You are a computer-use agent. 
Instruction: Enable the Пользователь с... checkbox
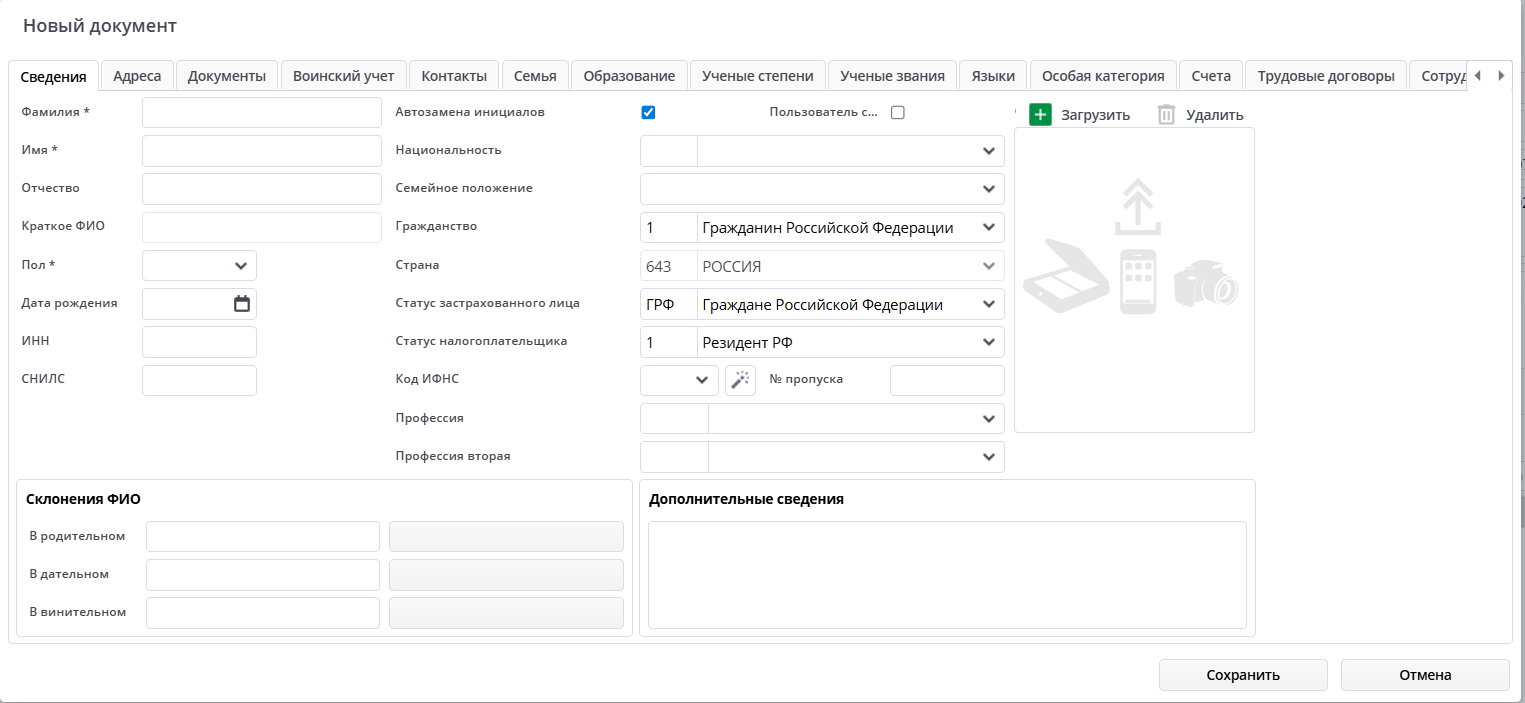(897, 112)
